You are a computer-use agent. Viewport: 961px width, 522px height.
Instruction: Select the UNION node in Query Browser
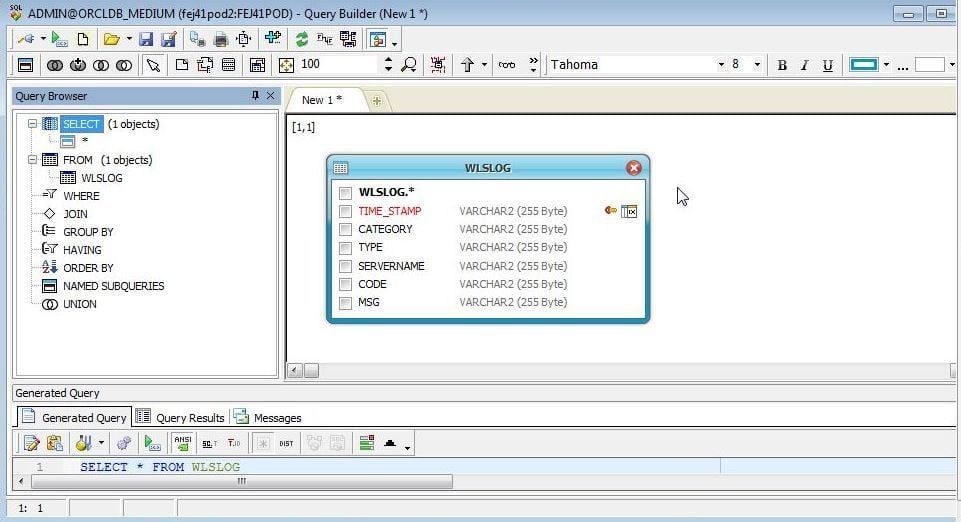point(80,304)
